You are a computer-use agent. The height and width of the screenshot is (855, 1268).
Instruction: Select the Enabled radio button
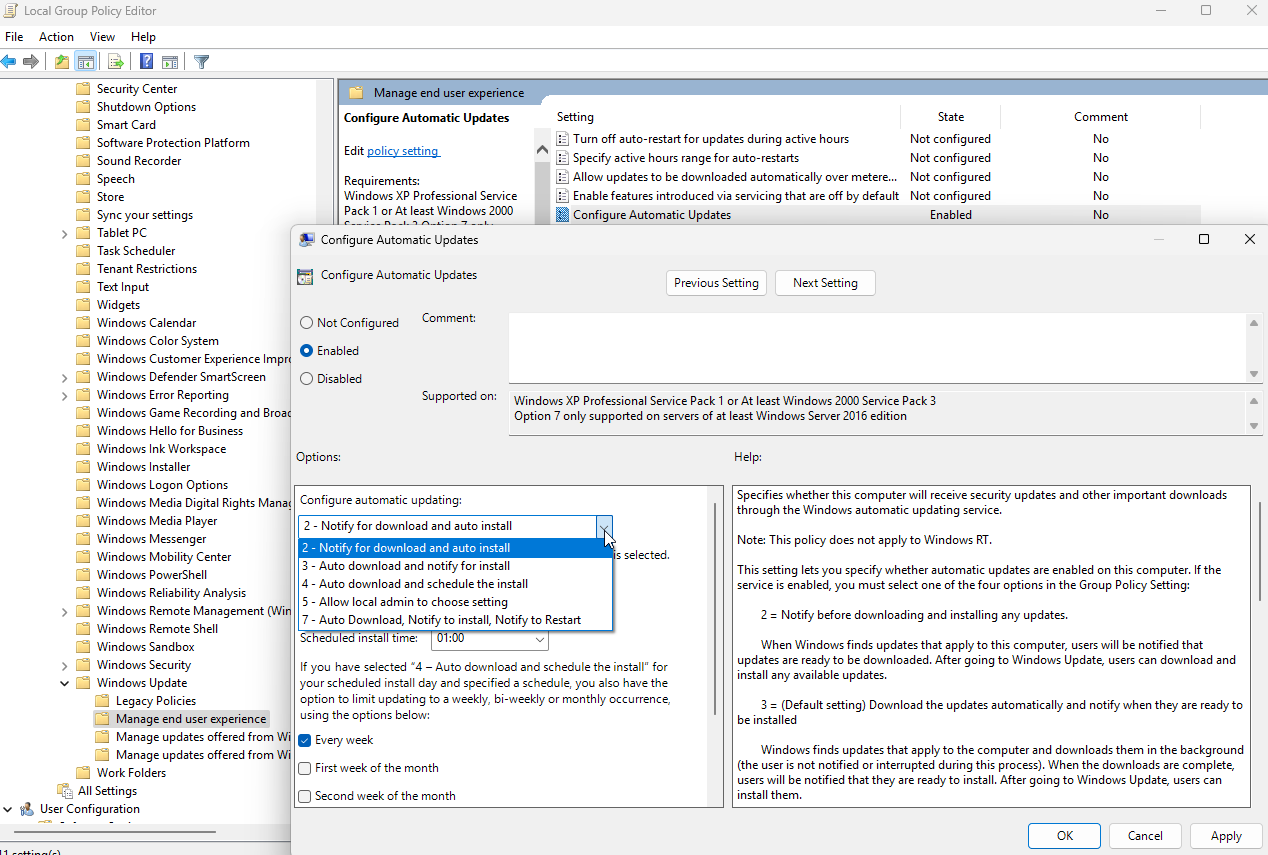click(x=306, y=351)
